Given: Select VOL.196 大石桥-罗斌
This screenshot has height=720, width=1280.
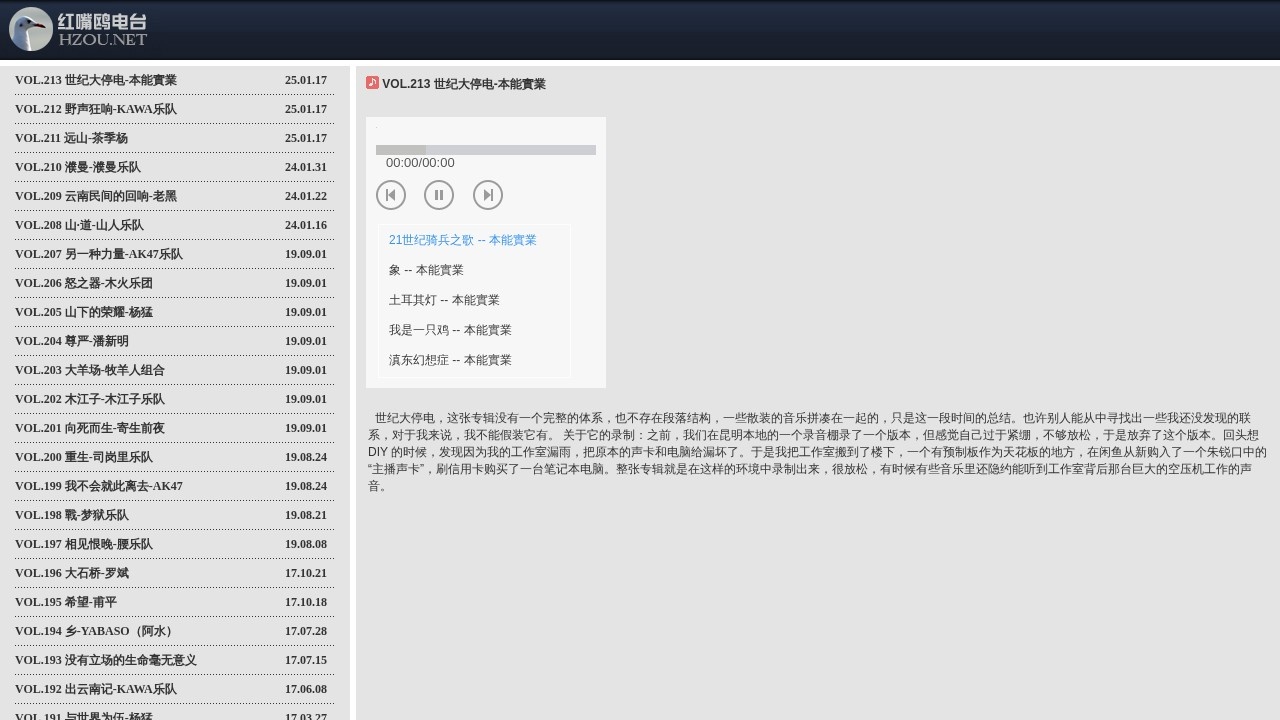Looking at the screenshot, I should [72, 573].
